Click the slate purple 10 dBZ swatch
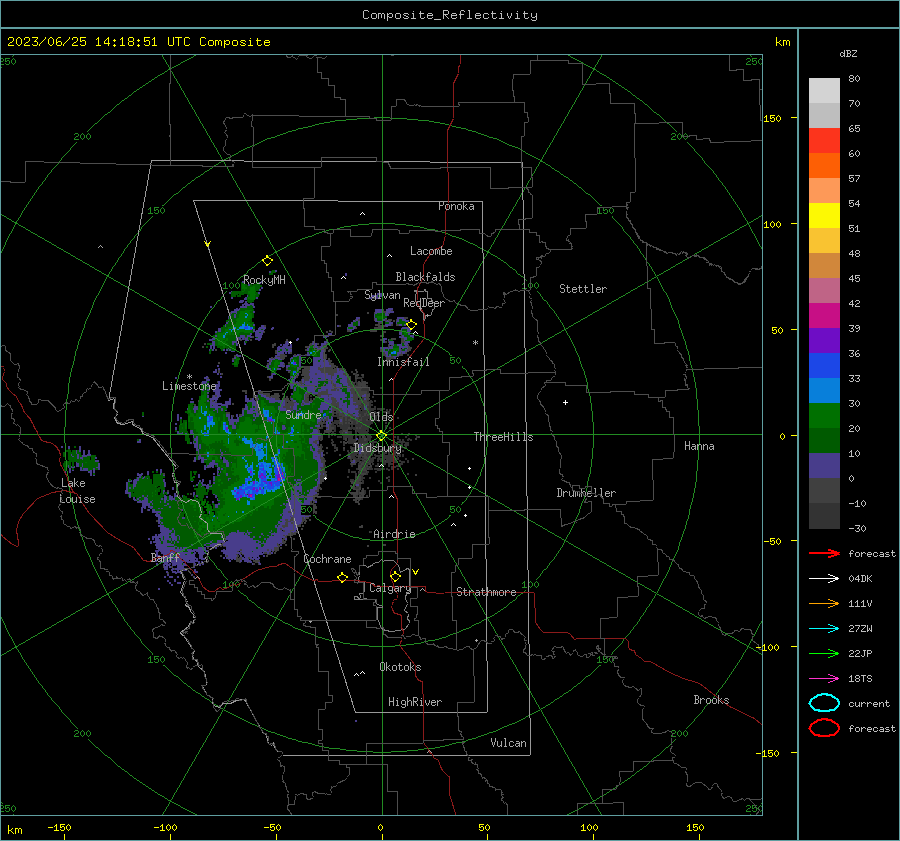The image size is (900, 841). (824, 466)
